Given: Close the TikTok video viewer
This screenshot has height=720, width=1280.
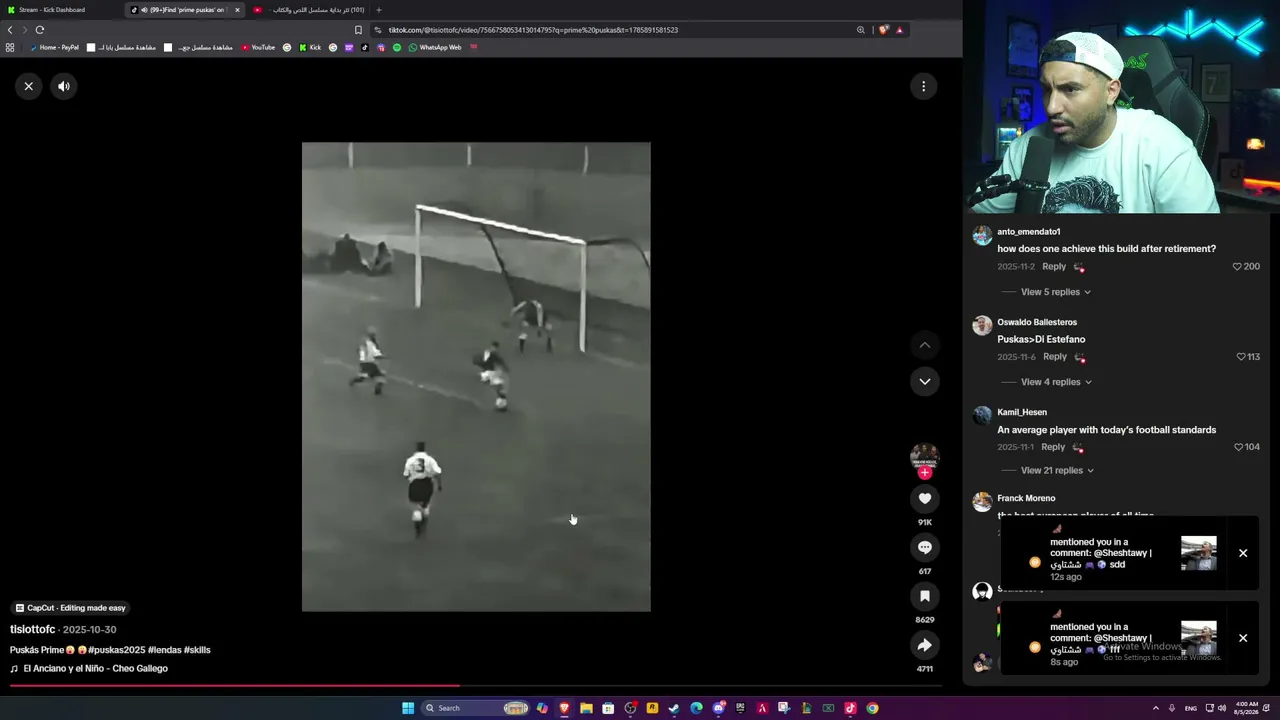Looking at the screenshot, I should coord(28,86).
